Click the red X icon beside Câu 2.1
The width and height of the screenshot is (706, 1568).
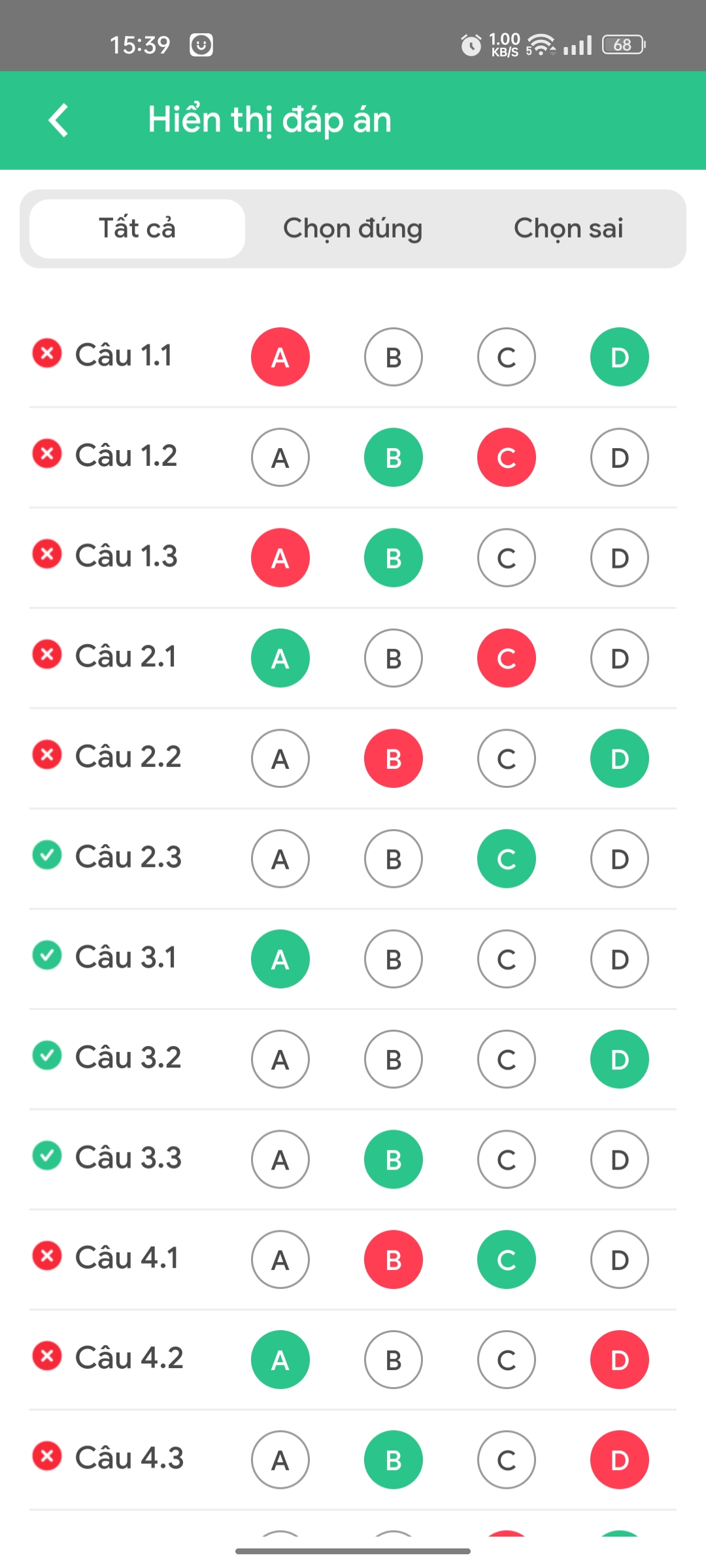[47, 655]
